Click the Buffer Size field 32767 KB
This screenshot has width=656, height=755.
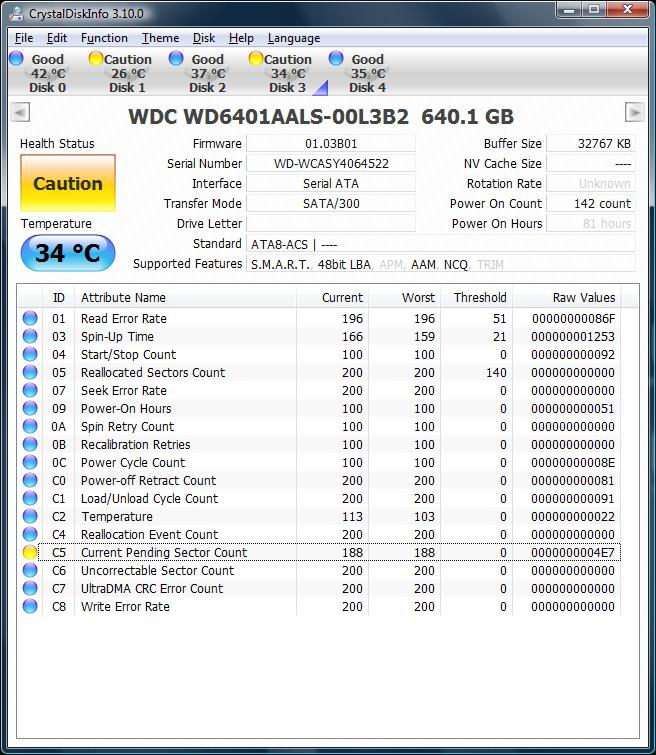[591, 143]
